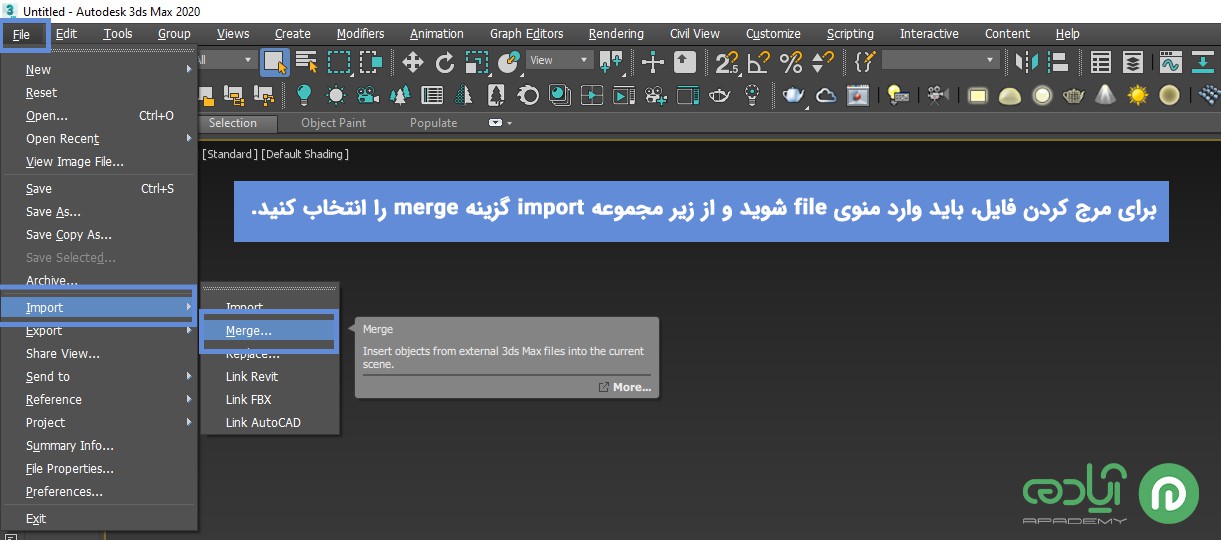Select Link AutoCAD in submenu
Image resolution: width=1221 pixels, height=540 pixels.
point(270,422)
